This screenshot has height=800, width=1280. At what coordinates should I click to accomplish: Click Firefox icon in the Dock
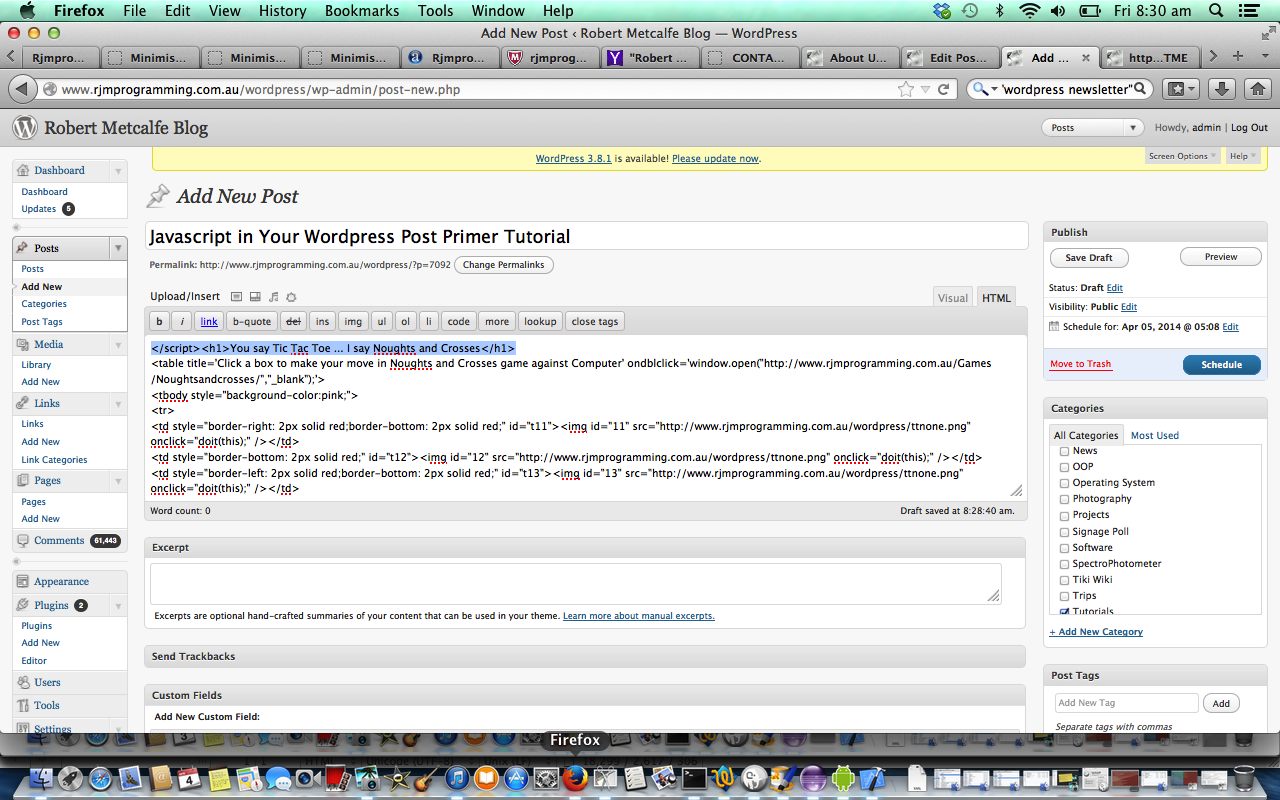(575, 779)
